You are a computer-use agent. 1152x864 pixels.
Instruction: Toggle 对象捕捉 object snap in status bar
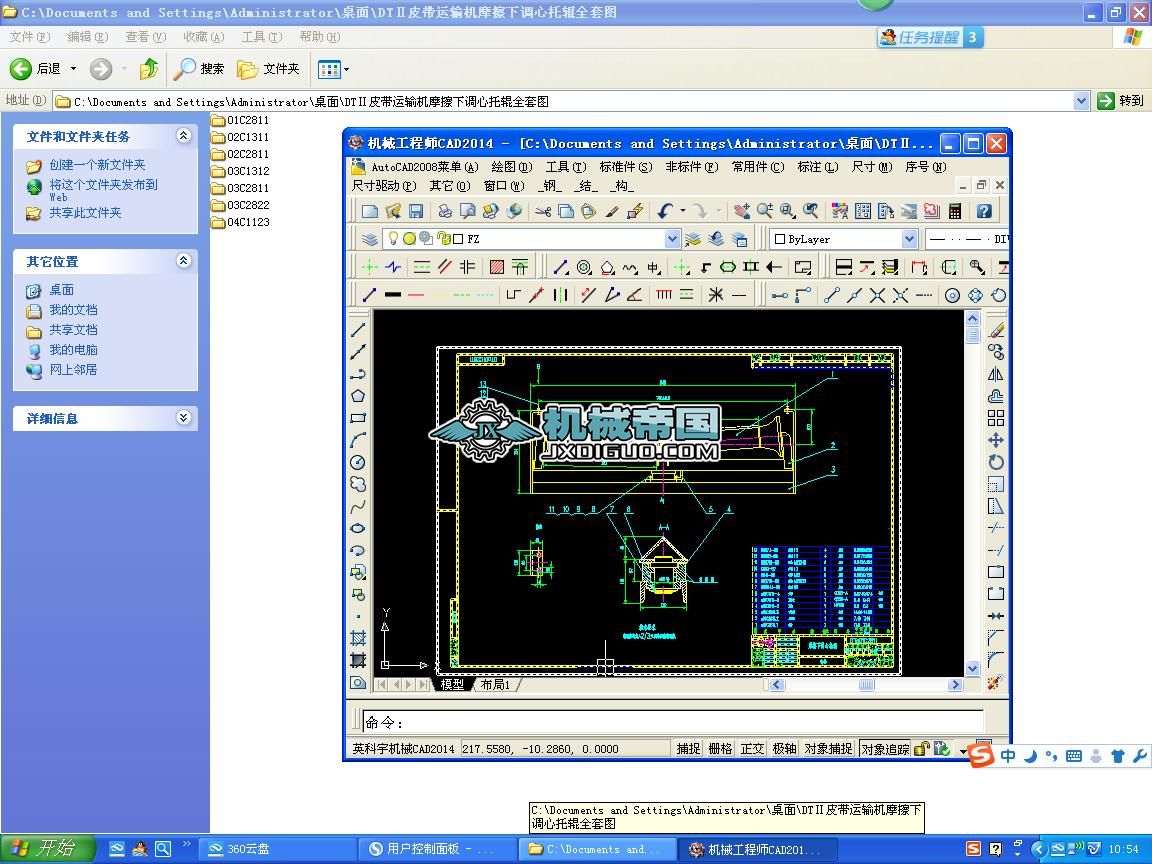click(828, 749)
